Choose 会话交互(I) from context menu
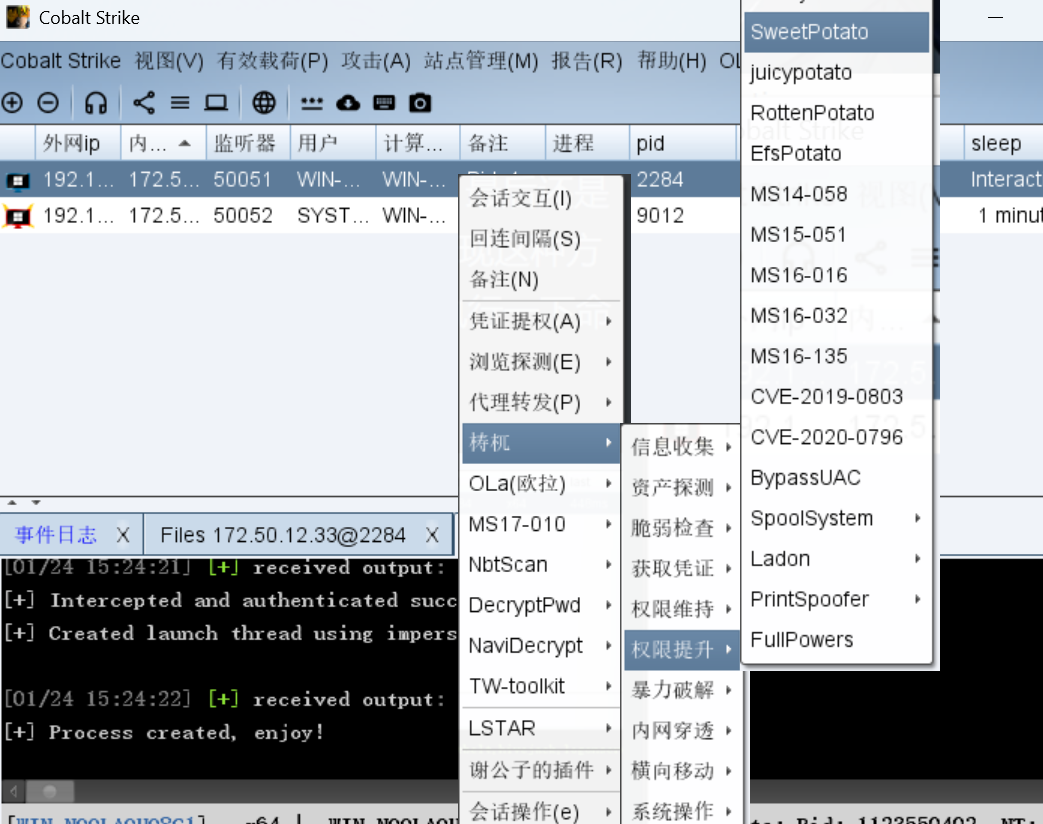This screenshot has height=824, width=1043. pyautogui.click(x=541, y=198)
